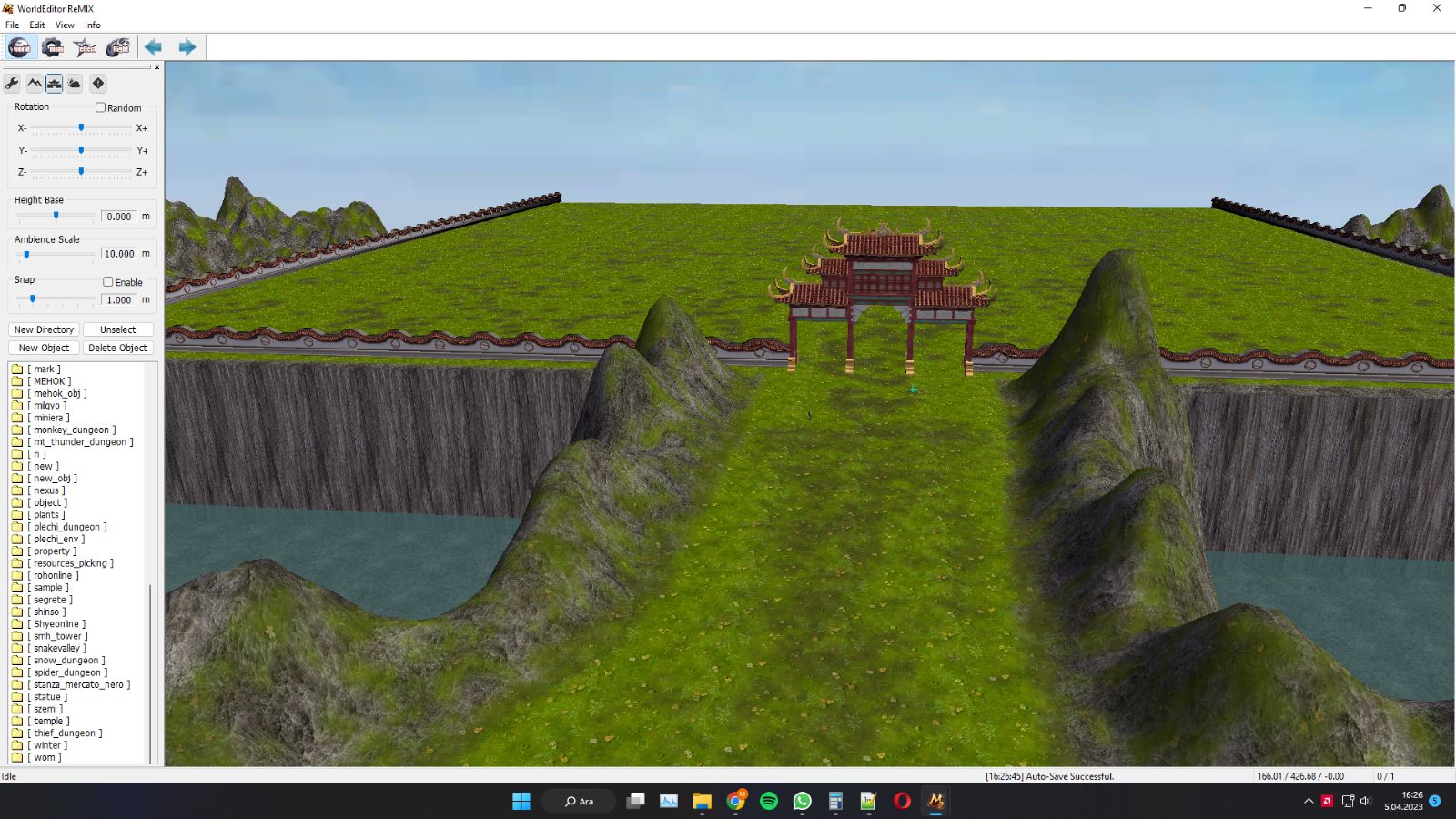This screenshot has width=1456, height=819.
Task: Enable Random rotation checkbox
Action: (x=101, y=107)
